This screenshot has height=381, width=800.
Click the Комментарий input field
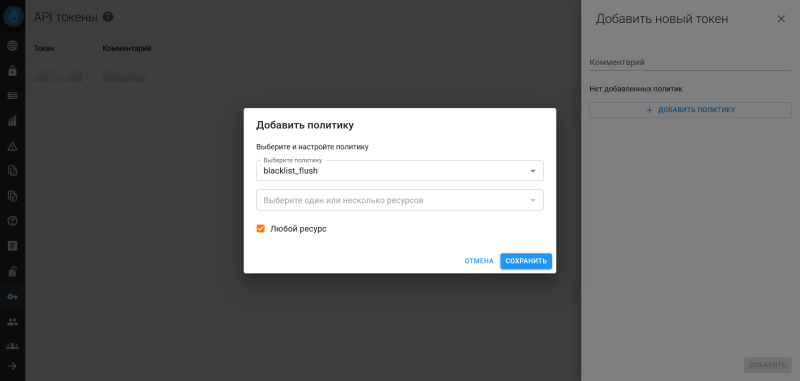[690, 62]
